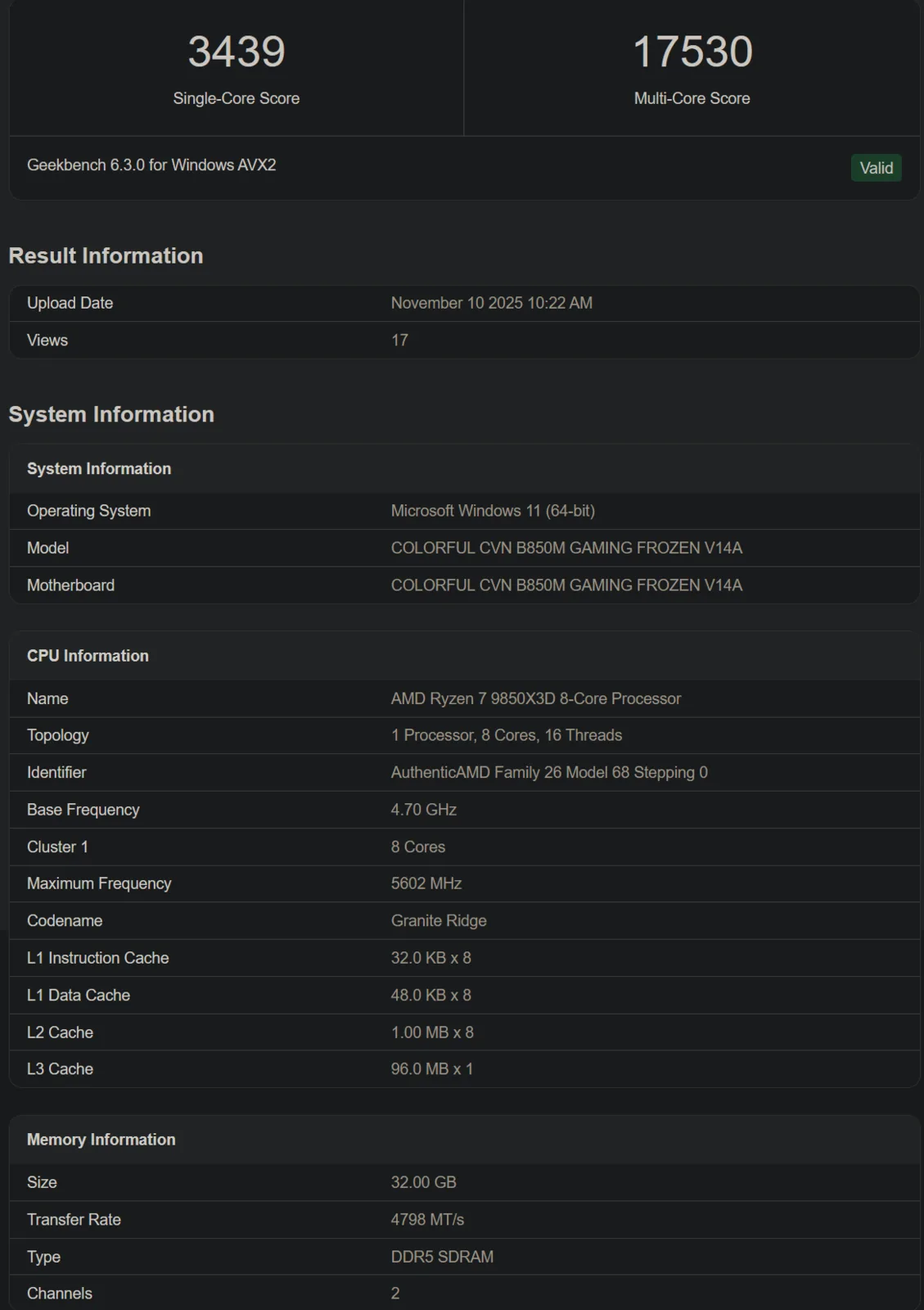Click the 5602 MHz maximum frequency value
The image size is (924, 1310).
pyautogui.click(x=426, y=883)
